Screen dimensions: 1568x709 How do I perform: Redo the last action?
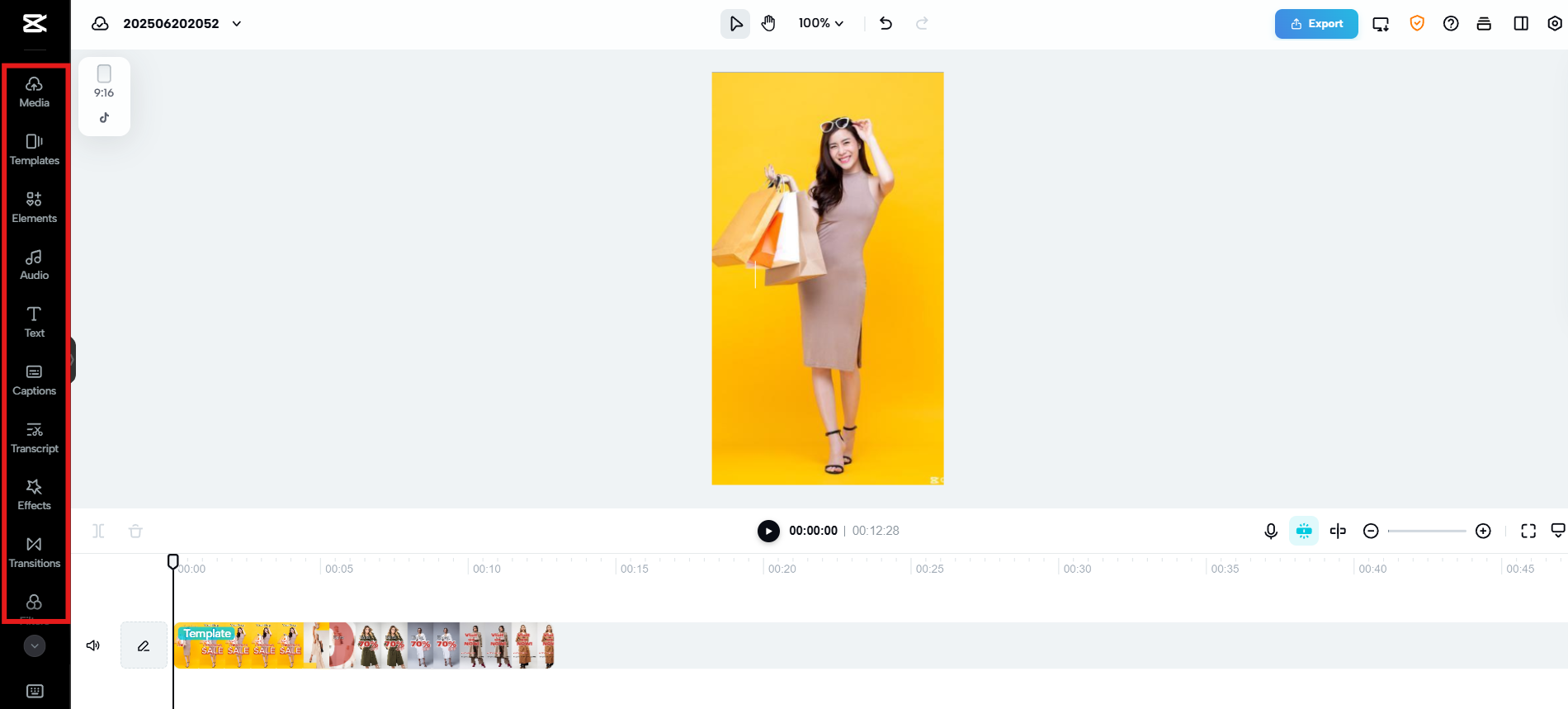coord(922,23)
